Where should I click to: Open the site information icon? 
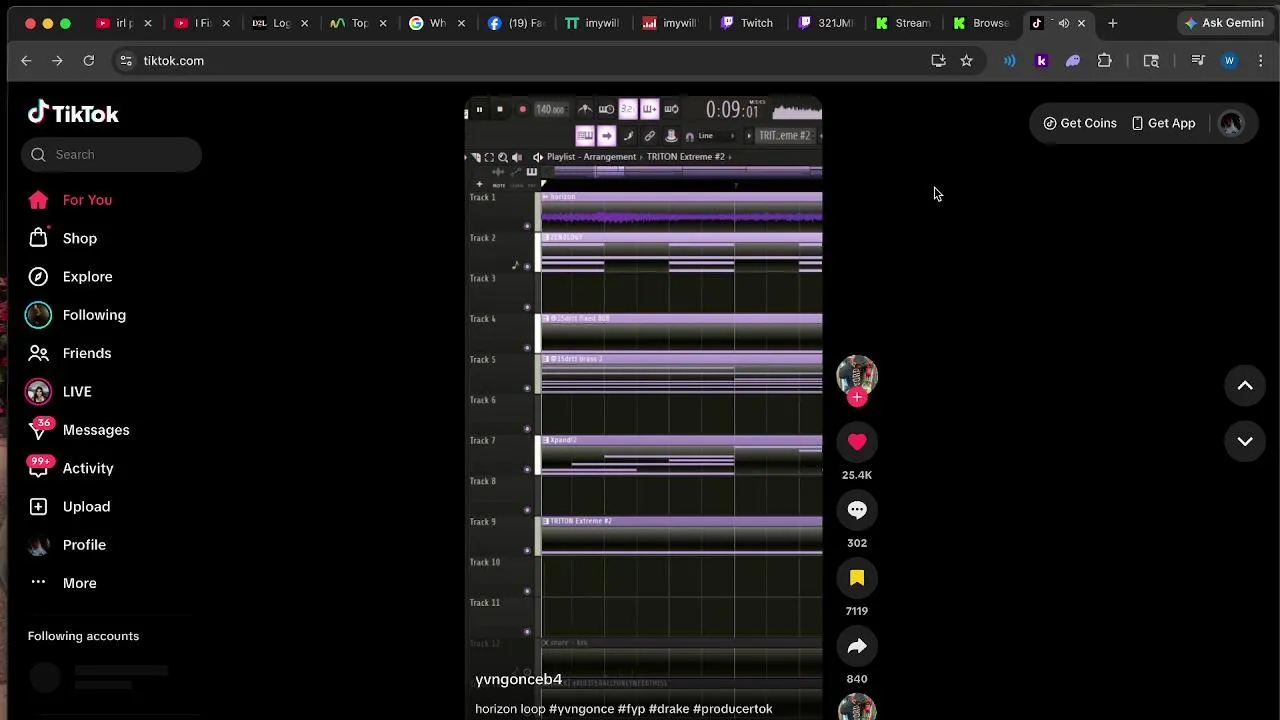coord(125,61)
